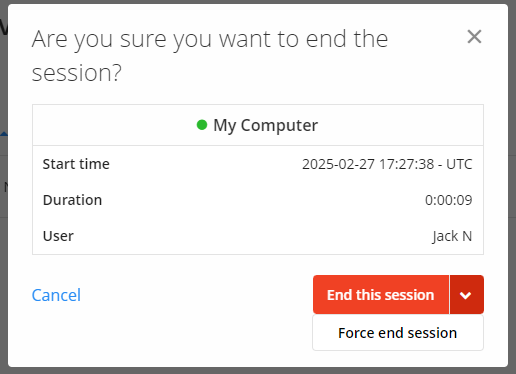The image size is (516, 374).
Task: Click the Jack N user name
Action: pos(452,236)
